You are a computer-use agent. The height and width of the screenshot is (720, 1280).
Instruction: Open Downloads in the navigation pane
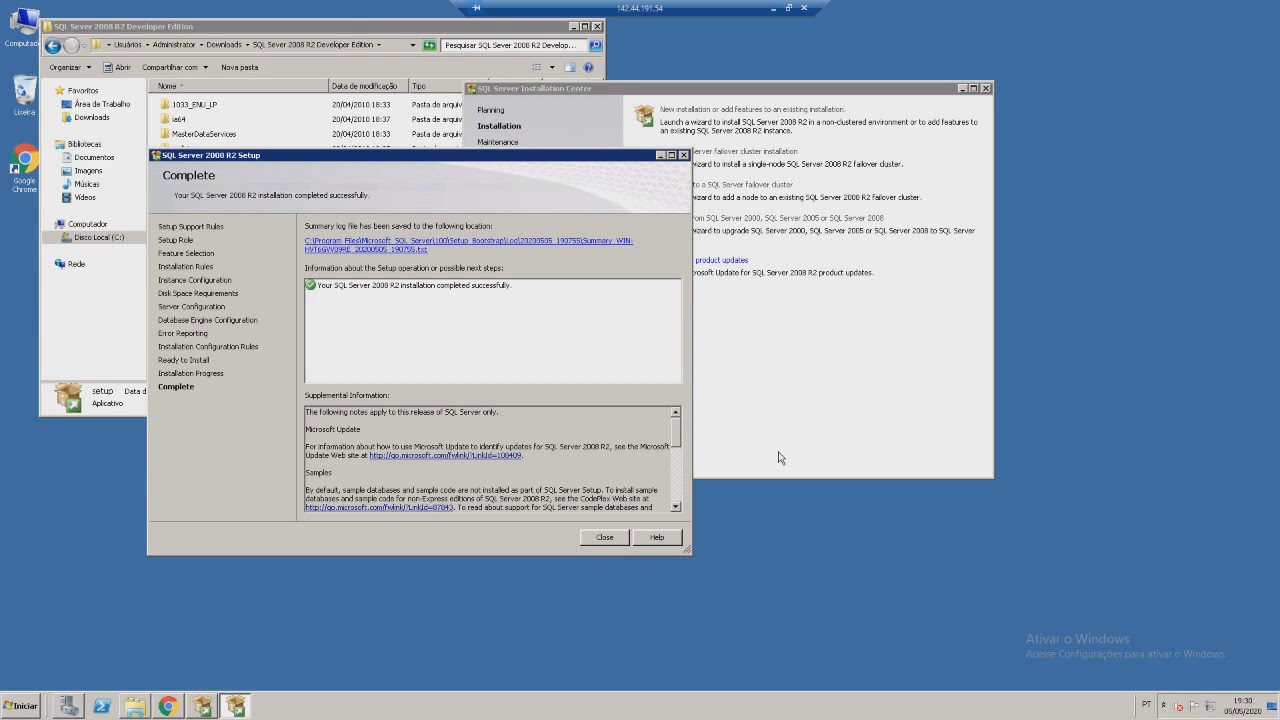[91, 117]
